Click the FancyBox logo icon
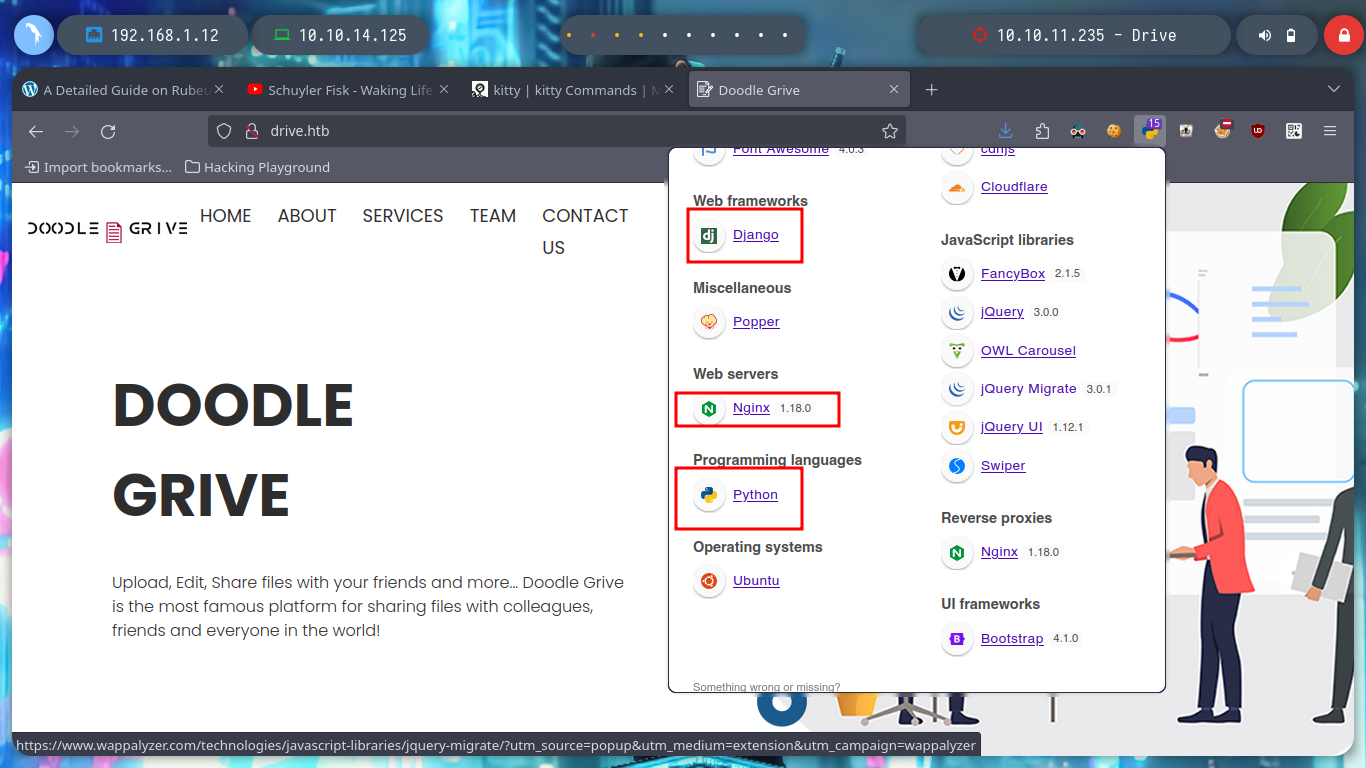 [x=957, y=274]
